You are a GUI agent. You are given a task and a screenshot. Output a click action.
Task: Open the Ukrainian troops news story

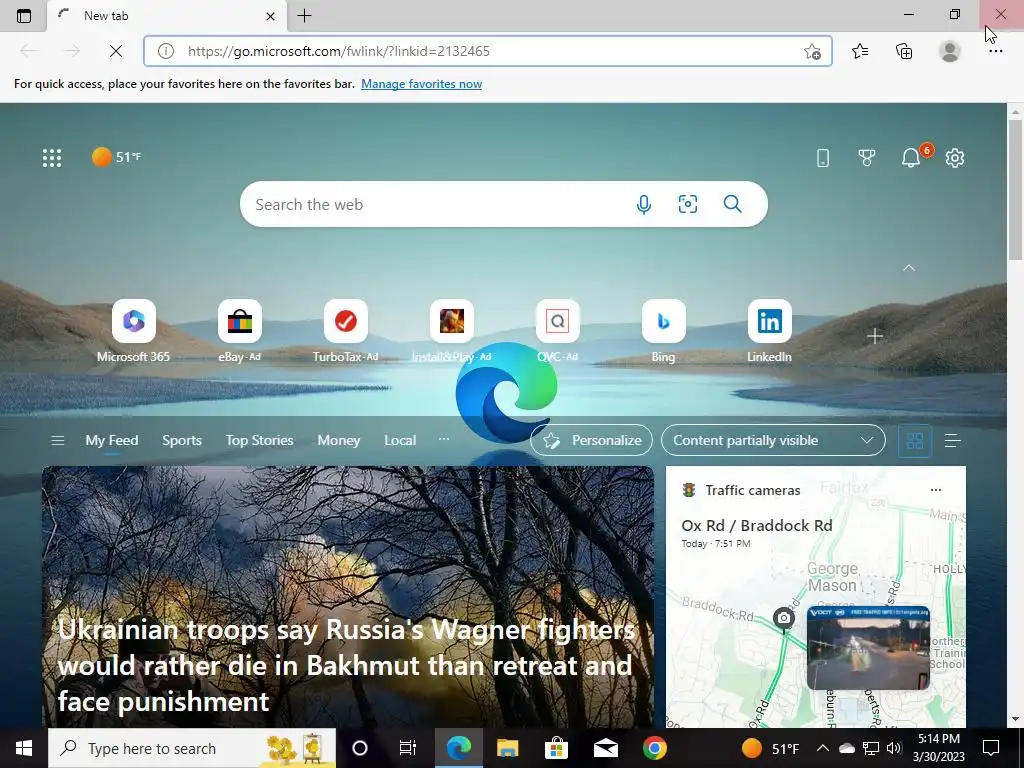[x=346, y=665]
